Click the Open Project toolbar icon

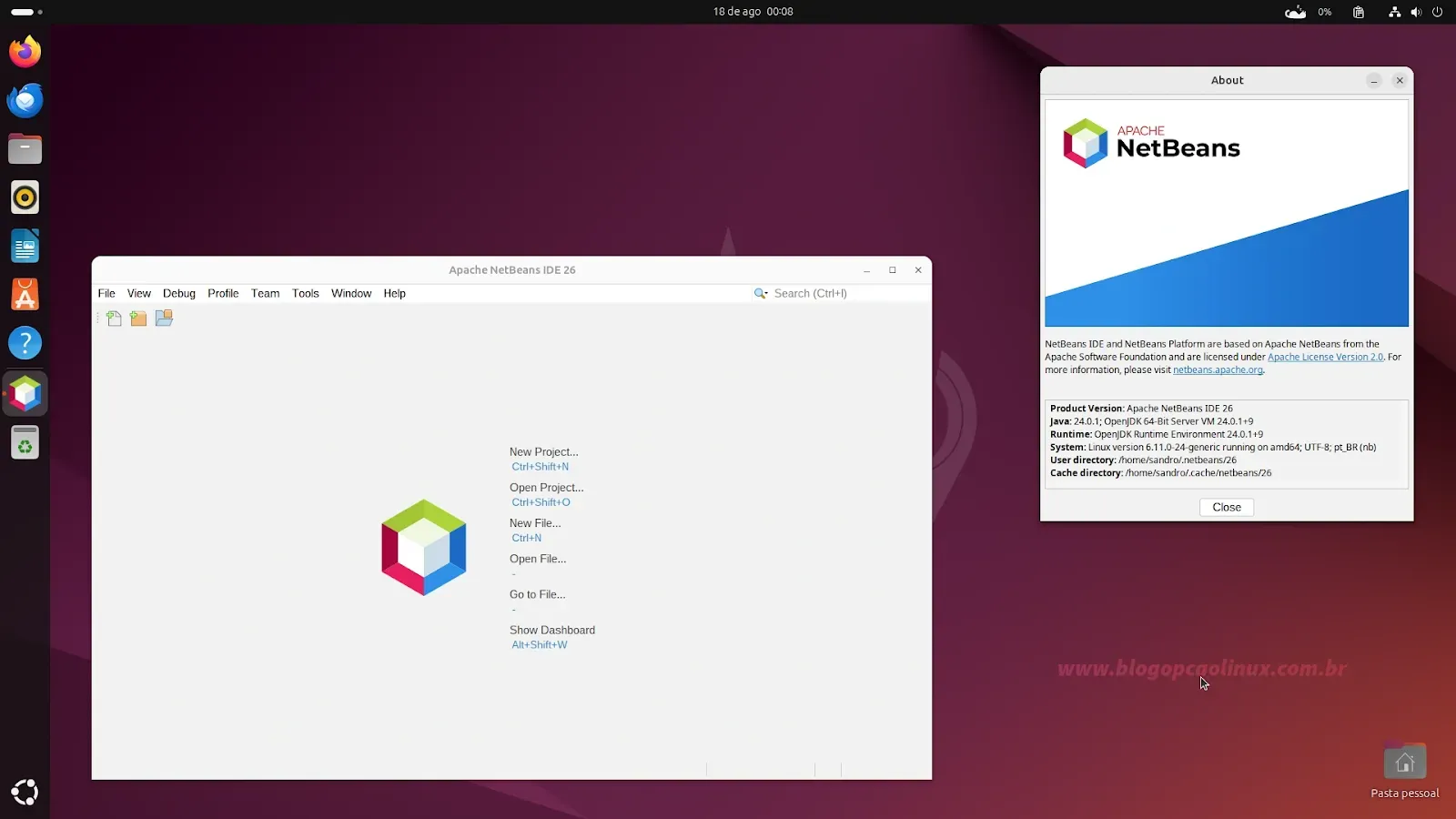[164, 318]
